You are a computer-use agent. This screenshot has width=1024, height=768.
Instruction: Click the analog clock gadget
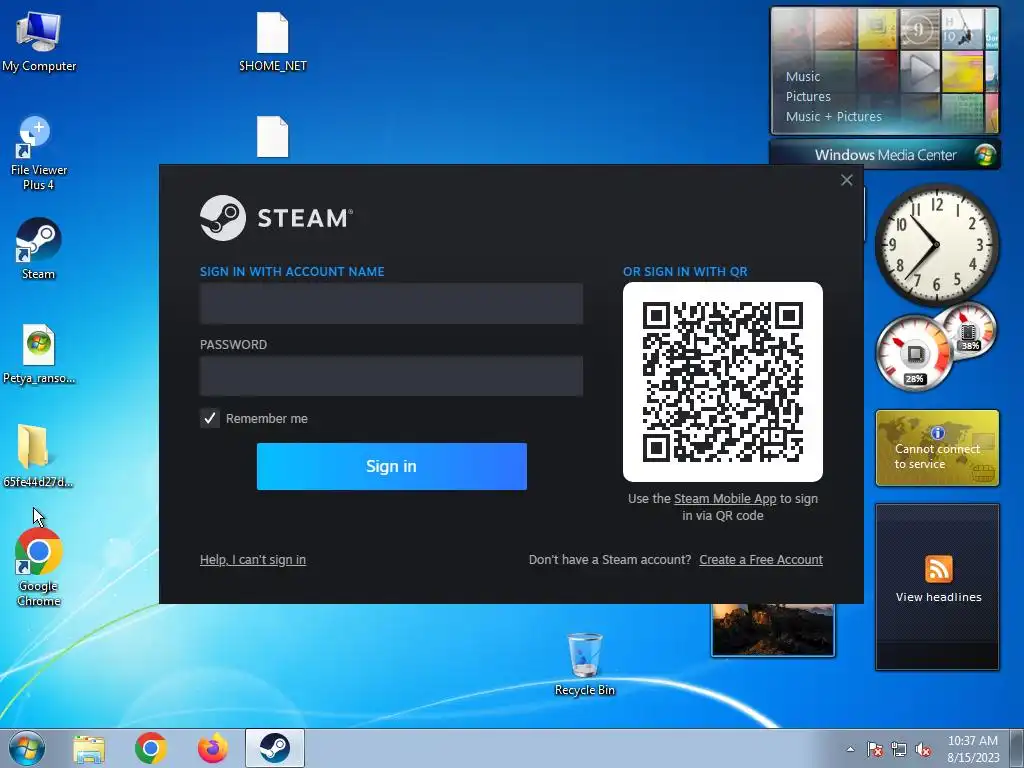pos(936,245)
